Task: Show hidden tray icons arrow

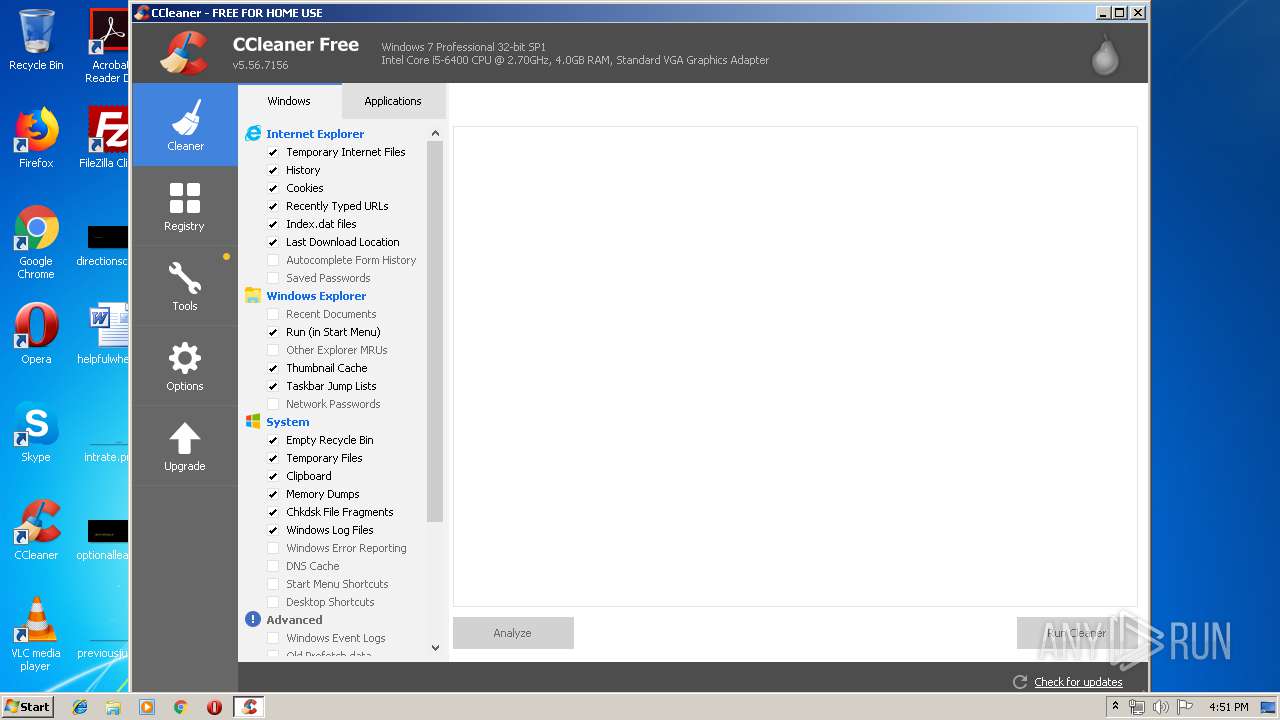Action: pyautogui.click(x=1115, y=707)
